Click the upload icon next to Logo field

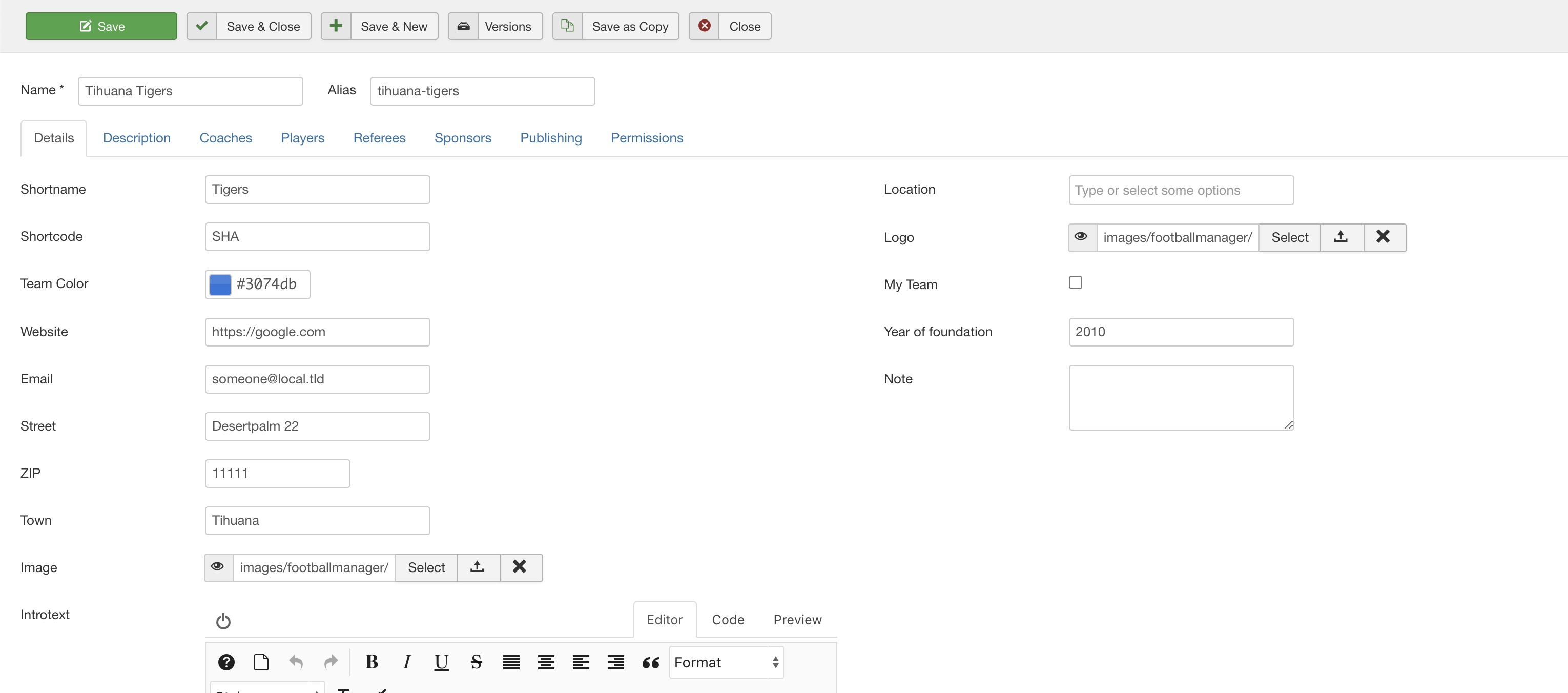[1341, 237]
